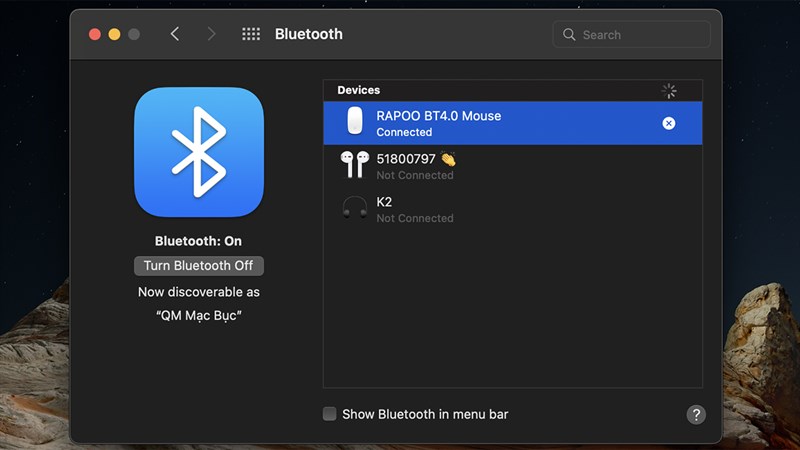This screenshot has height=450, width=800.
Task: Click Not Connected status under 51800797
Action: pos(415,175)
